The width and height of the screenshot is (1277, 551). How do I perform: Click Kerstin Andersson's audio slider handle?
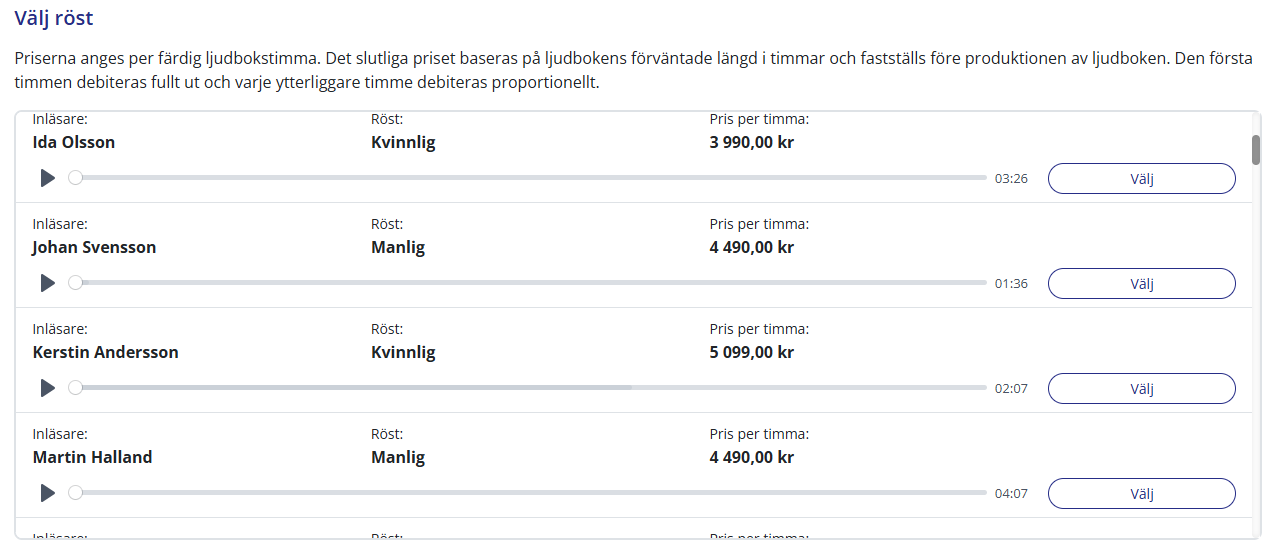click(75, 388)
